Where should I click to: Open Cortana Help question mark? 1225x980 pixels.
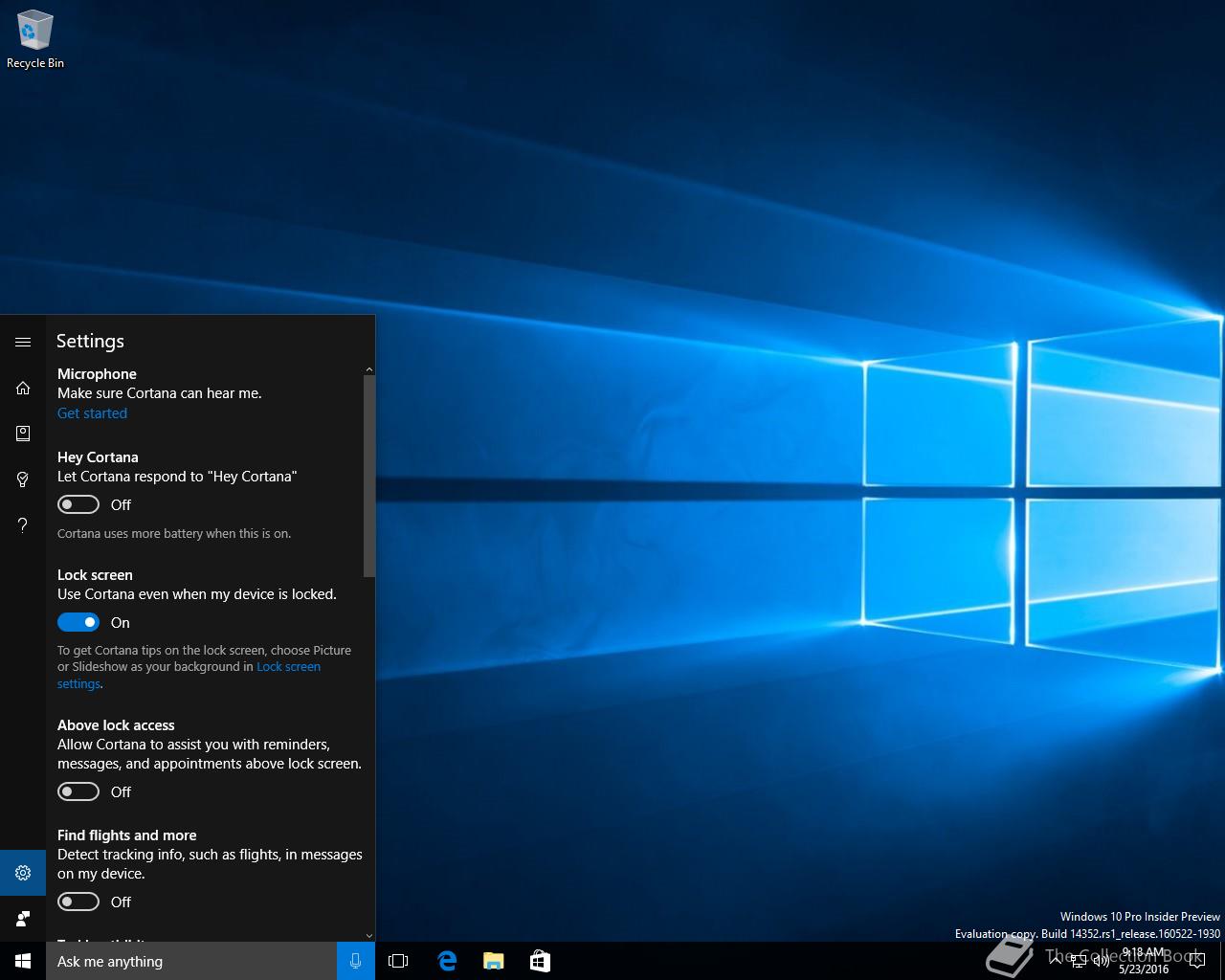coord(23,524)
